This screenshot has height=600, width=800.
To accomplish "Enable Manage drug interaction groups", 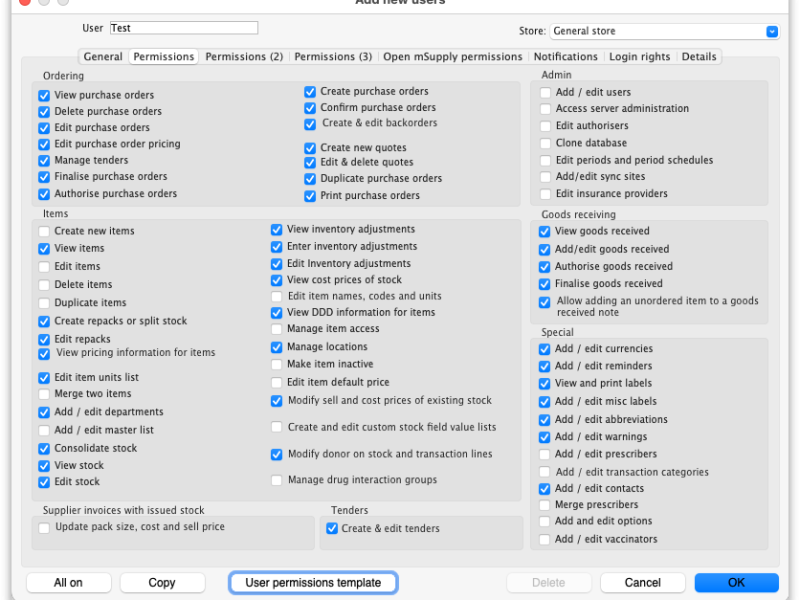I will click(x=277, y=480).
